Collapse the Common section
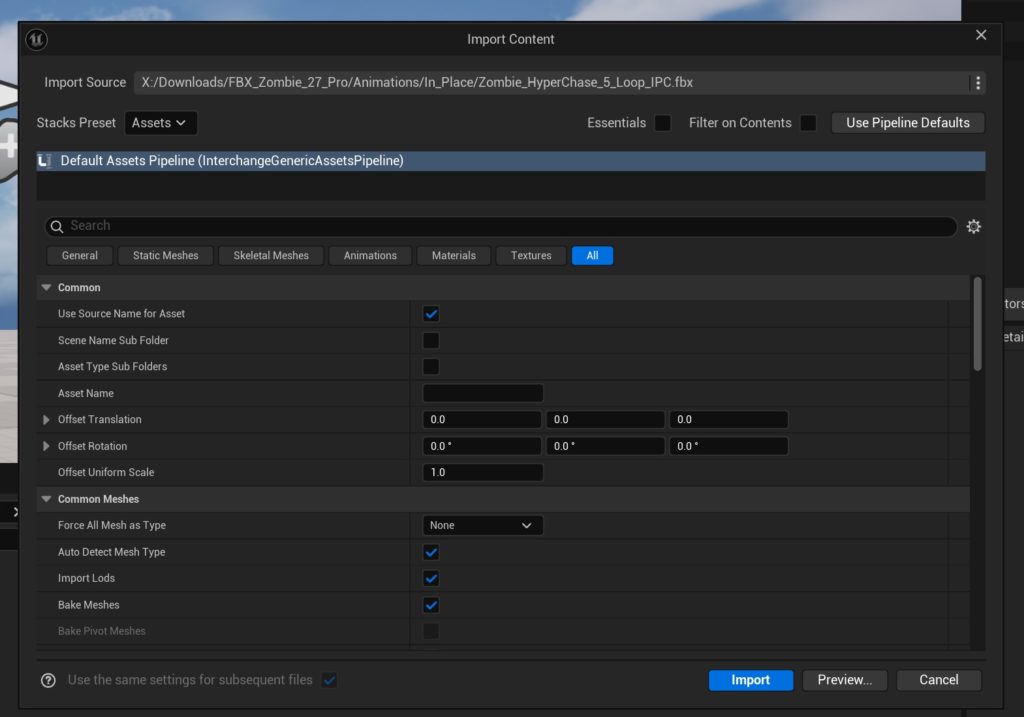Image resolution: width=1024 pixels, height=717 pixels. [x=46, y=287]
